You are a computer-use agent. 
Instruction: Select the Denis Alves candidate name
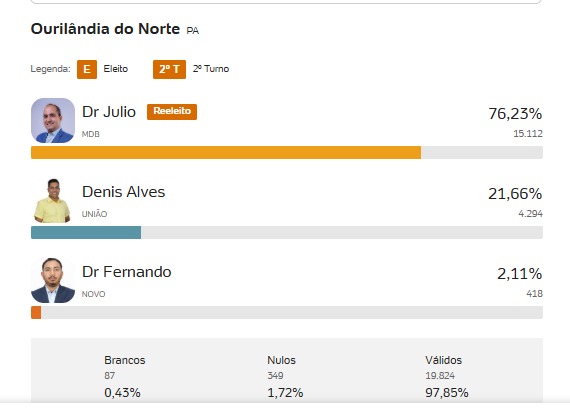124,192
